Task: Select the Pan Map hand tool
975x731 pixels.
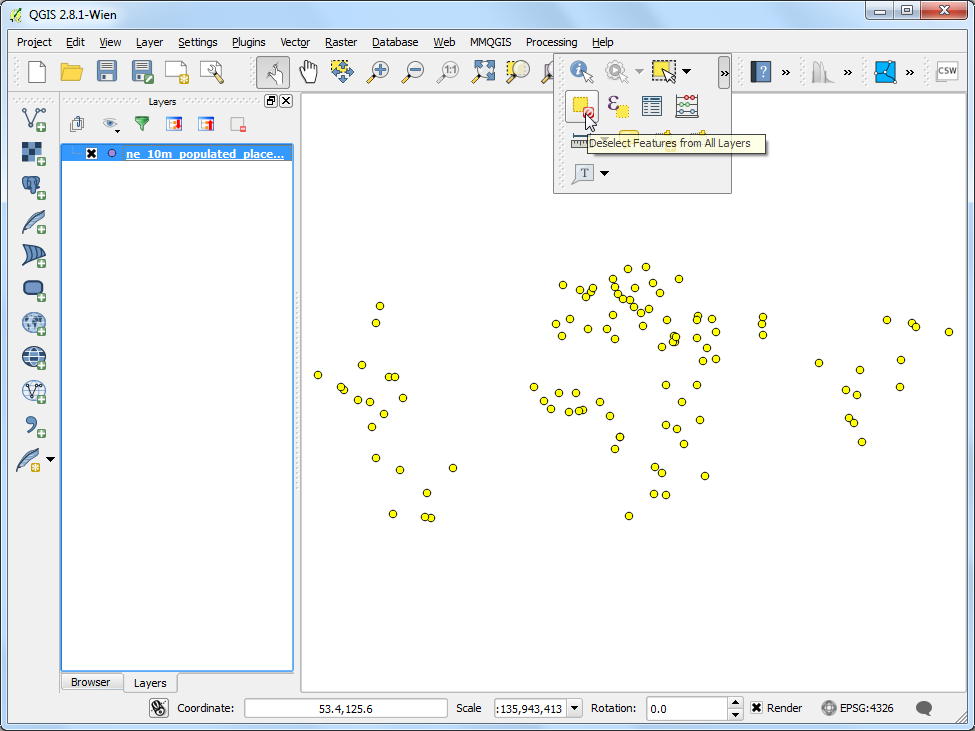Action: 308,72
